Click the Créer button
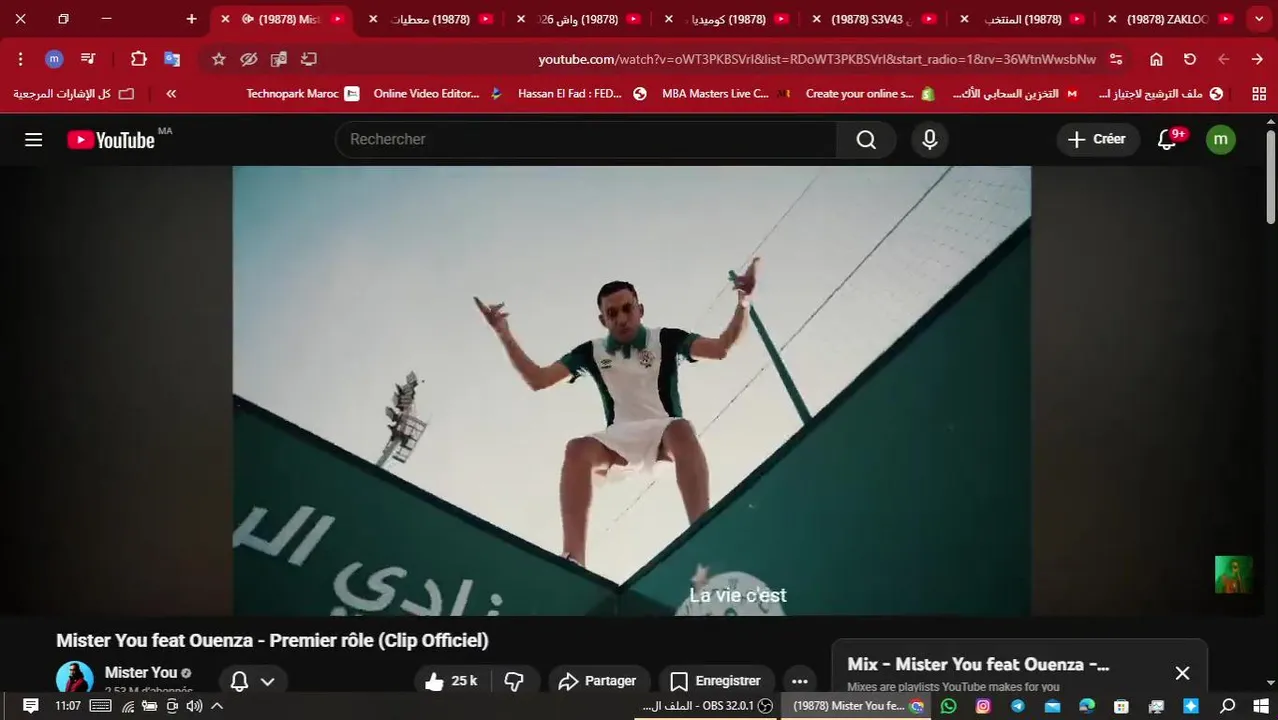 pos(1097,140)
